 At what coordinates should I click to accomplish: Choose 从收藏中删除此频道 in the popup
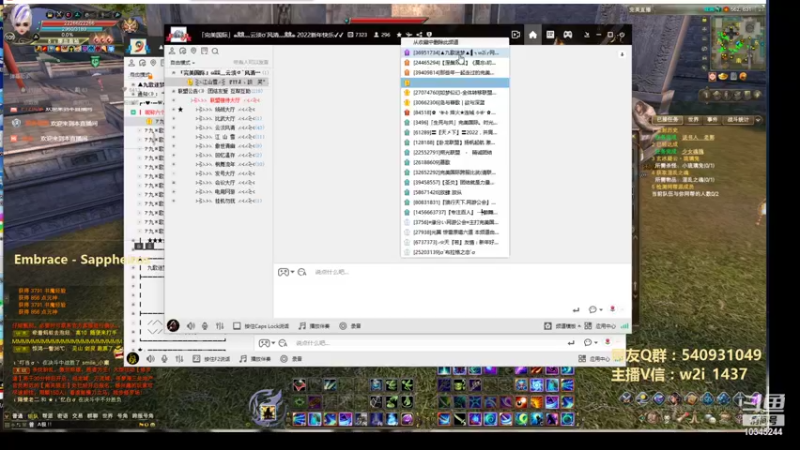(455, 42)
